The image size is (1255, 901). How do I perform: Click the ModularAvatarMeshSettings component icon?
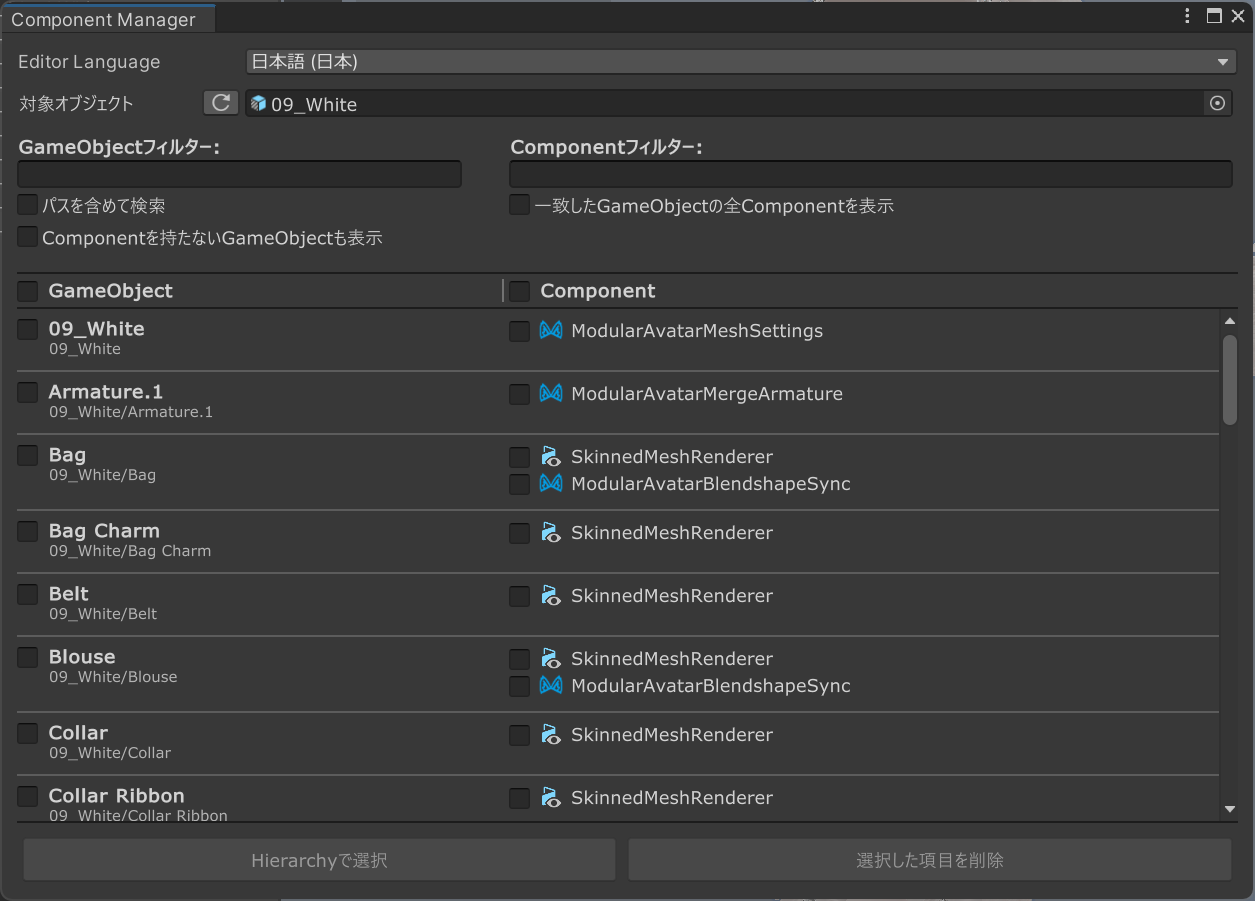[x=550, y=330]
